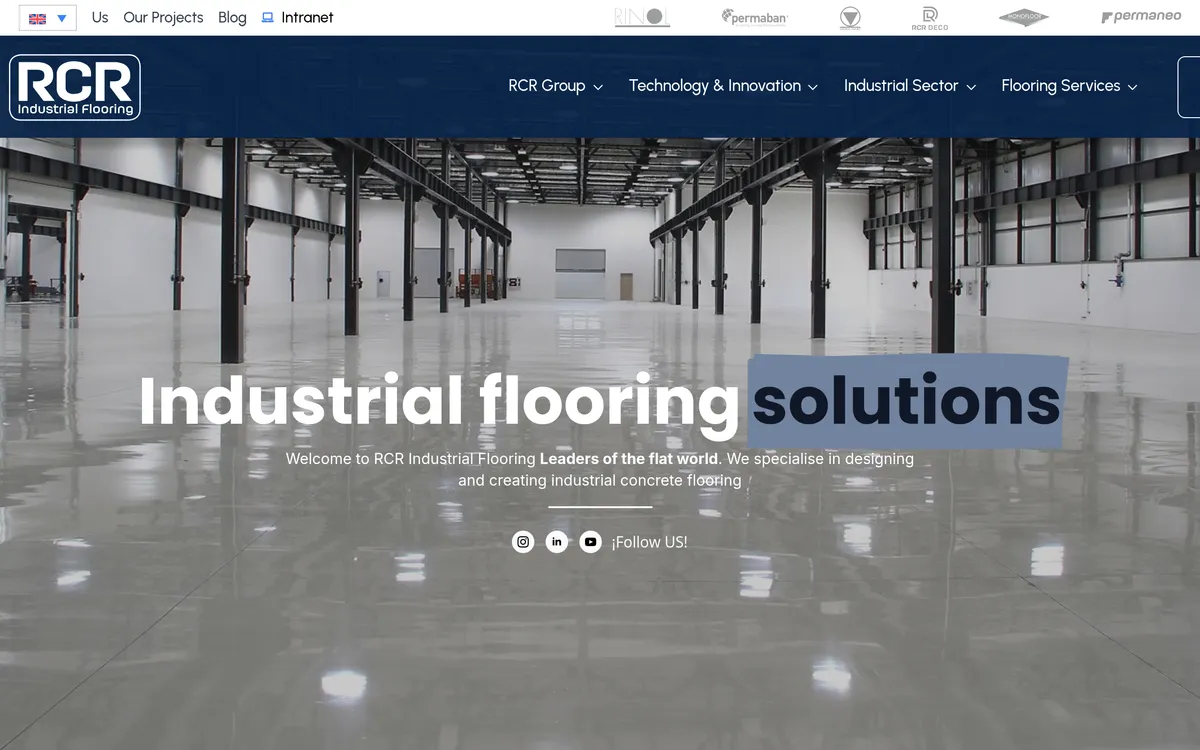
Task: Visit Our Projects link
Action: pos(163,17)
